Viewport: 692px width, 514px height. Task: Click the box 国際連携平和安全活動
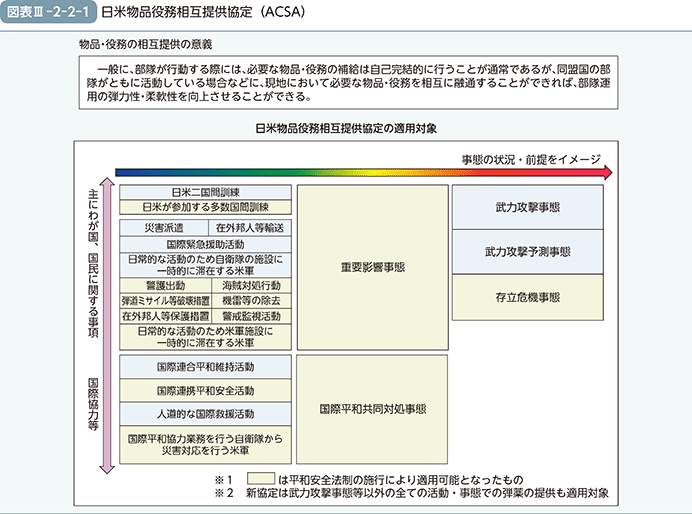coord(205,391)
